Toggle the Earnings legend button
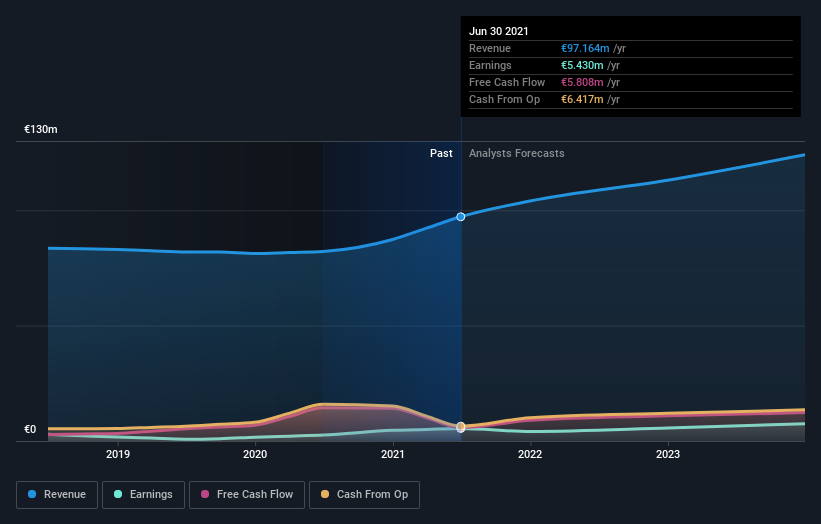Screen dimensions: 821x524 [143, 495]
